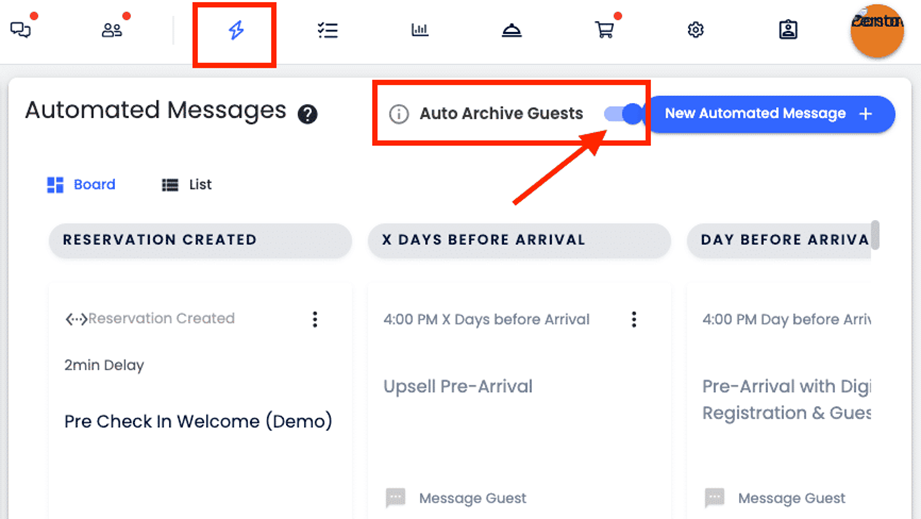
Task: Switch to the List view tab
Action: tap(187, 185)
